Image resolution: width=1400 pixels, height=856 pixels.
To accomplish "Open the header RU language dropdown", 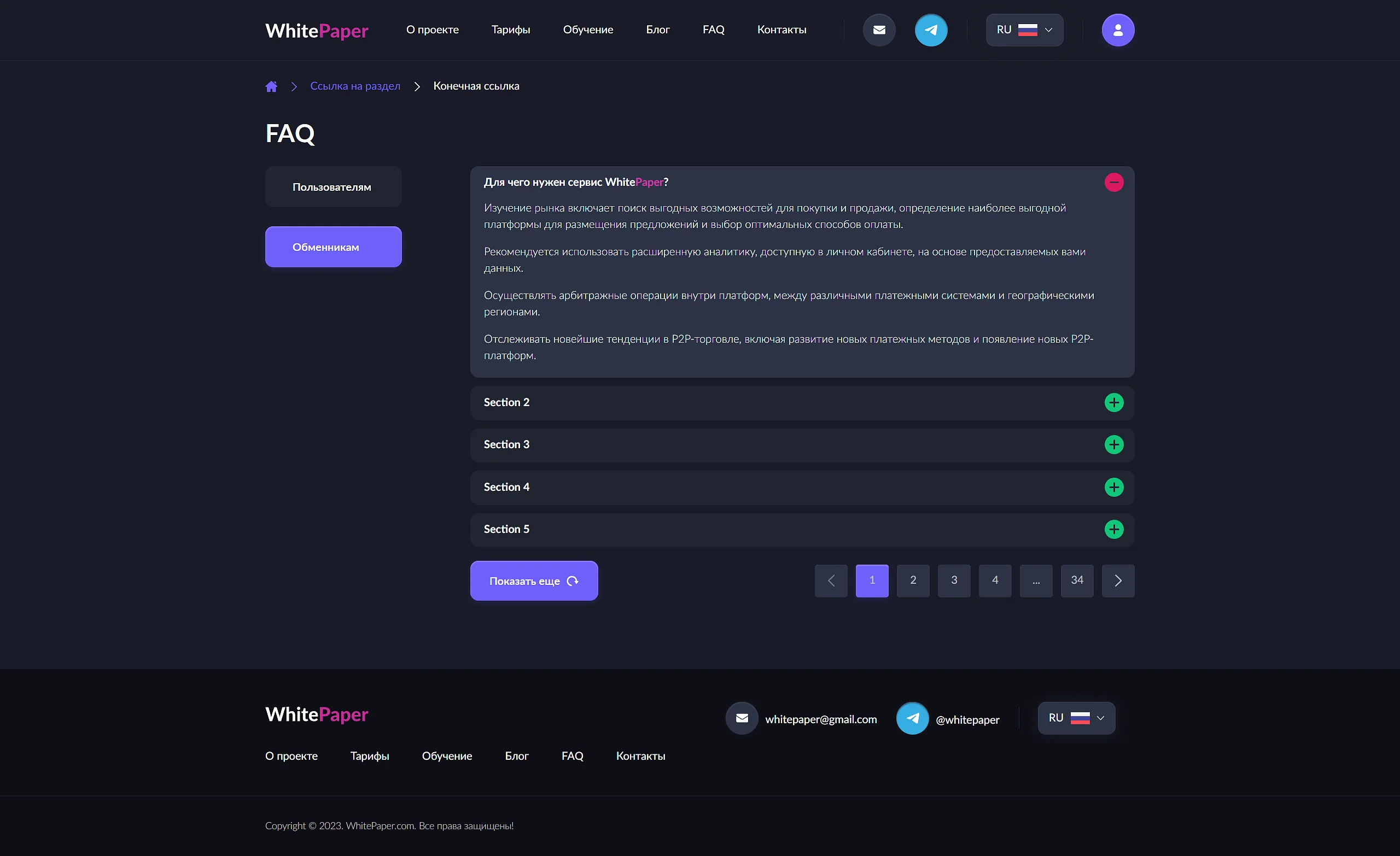I will [1024, 30].
